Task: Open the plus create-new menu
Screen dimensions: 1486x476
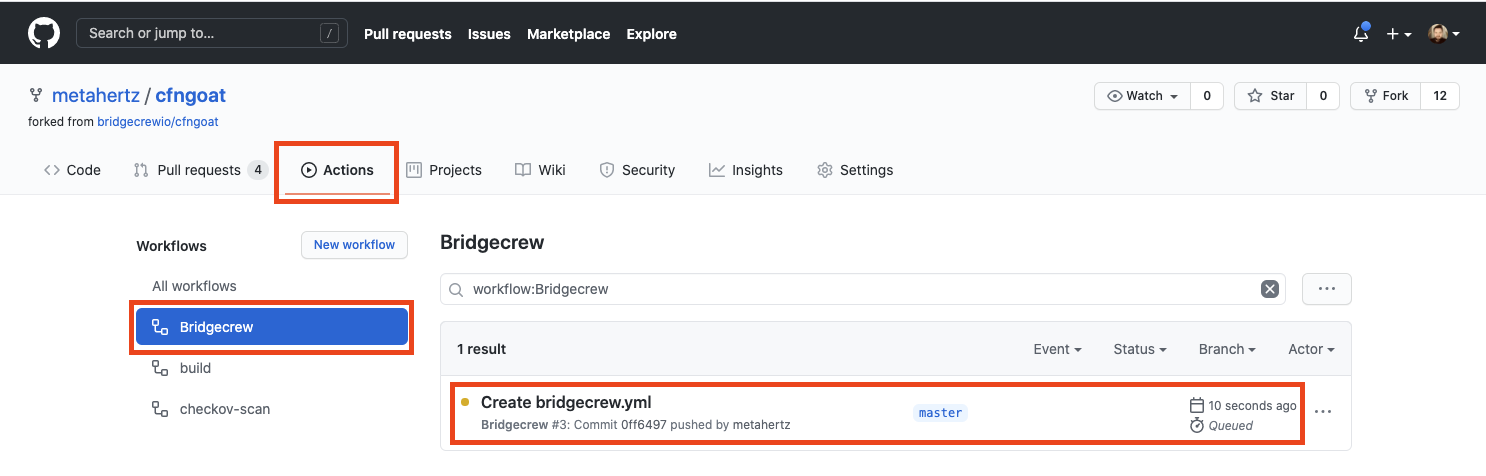Action: point(1398,34)
